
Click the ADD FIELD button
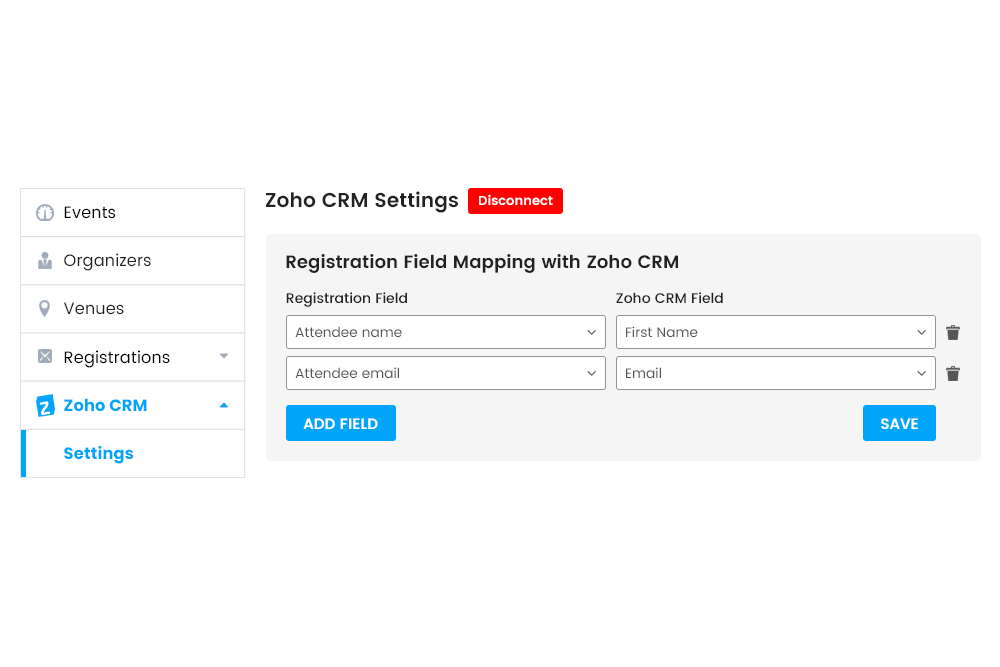pos(341,423)
